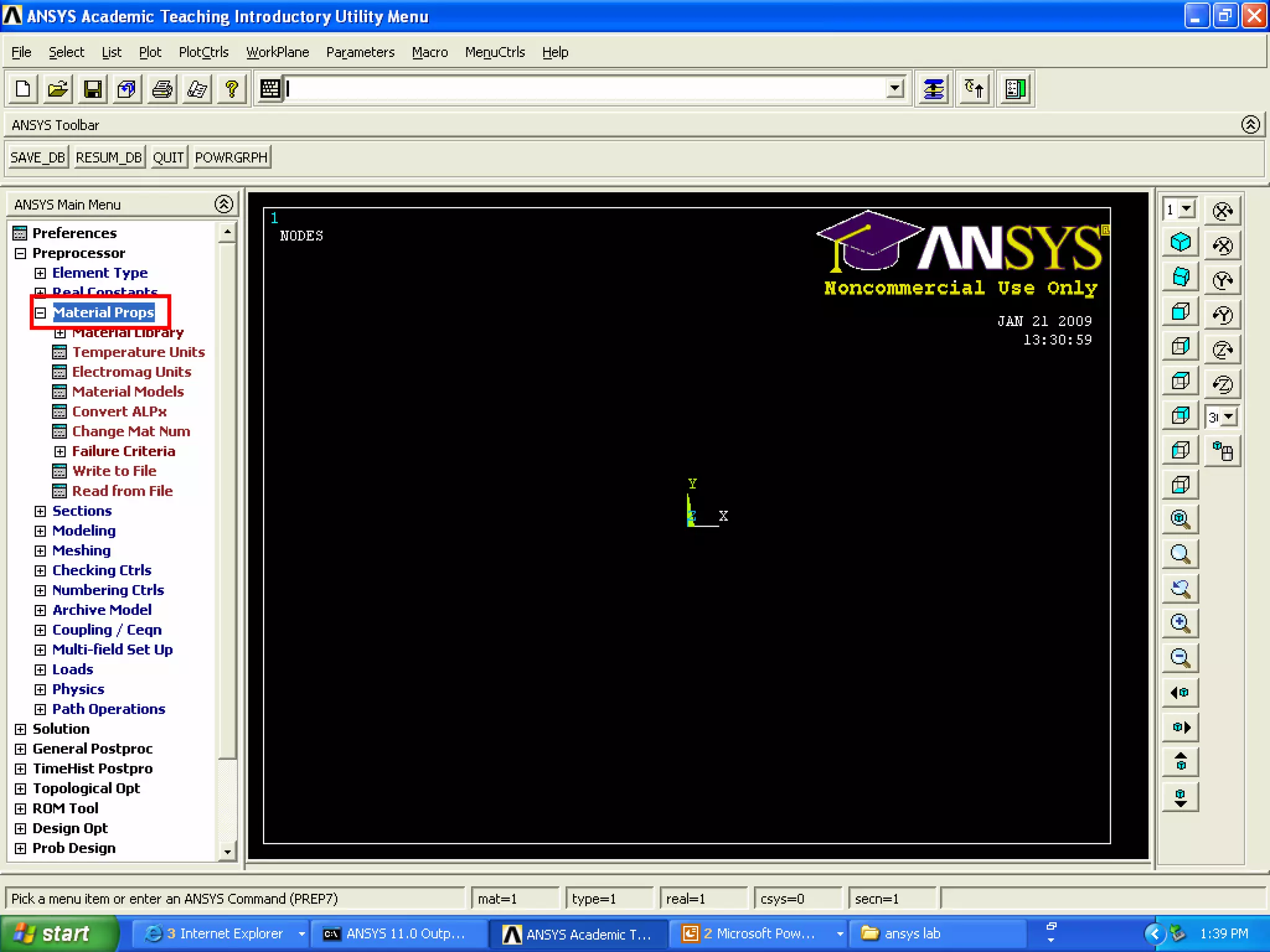Click the SAVE_DB button

37,157
